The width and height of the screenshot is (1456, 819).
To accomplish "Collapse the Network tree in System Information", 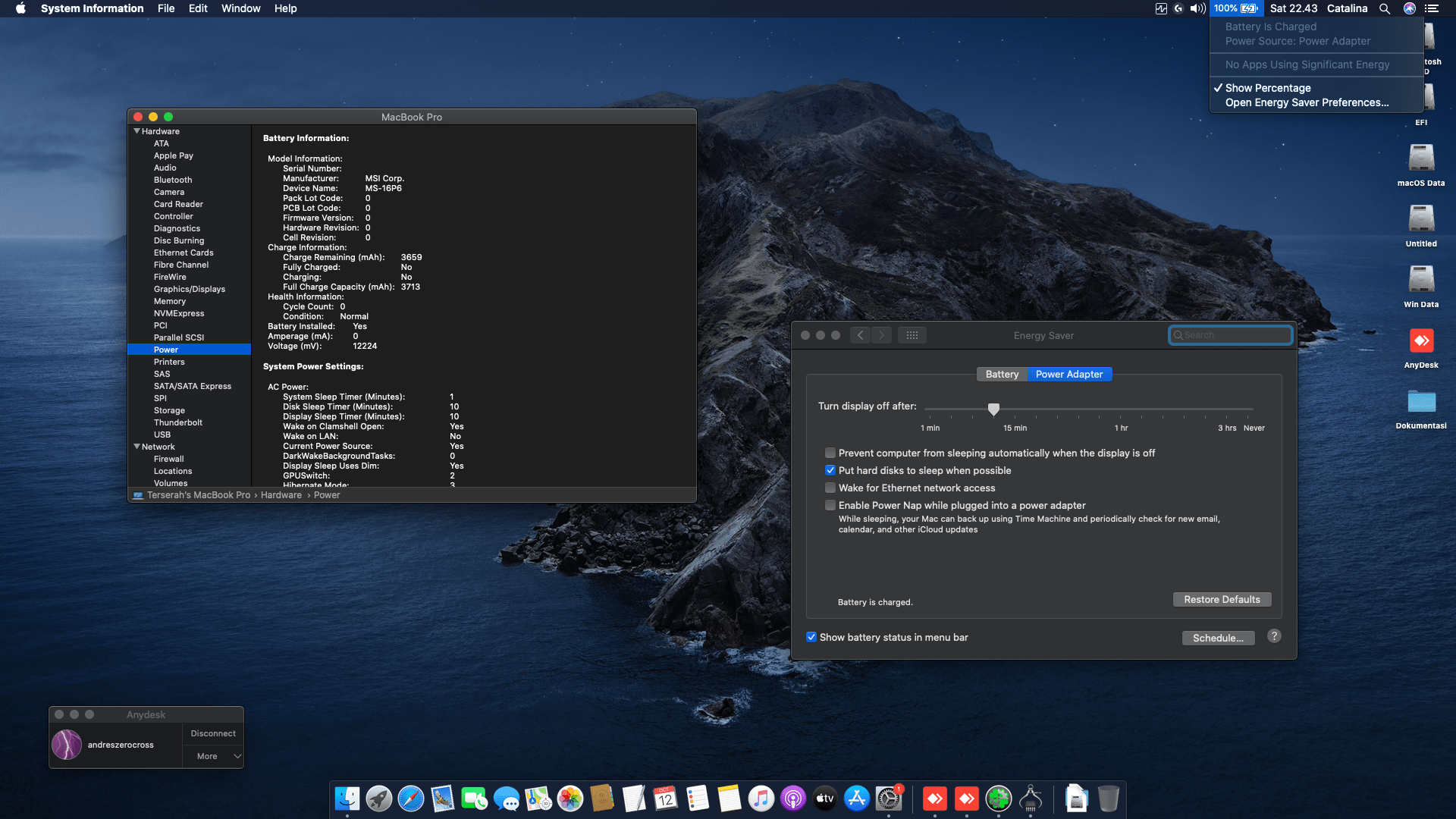I will click(137, 447).
